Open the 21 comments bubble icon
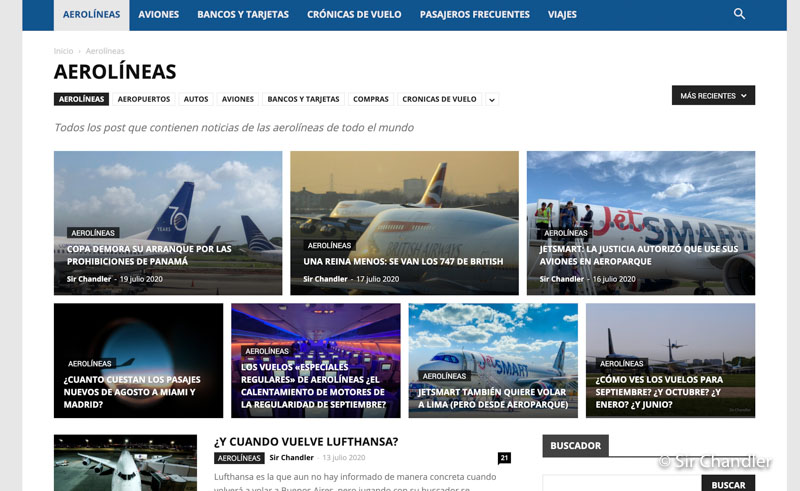The width and height of the screenshot is (800, 491). point(504,458)
